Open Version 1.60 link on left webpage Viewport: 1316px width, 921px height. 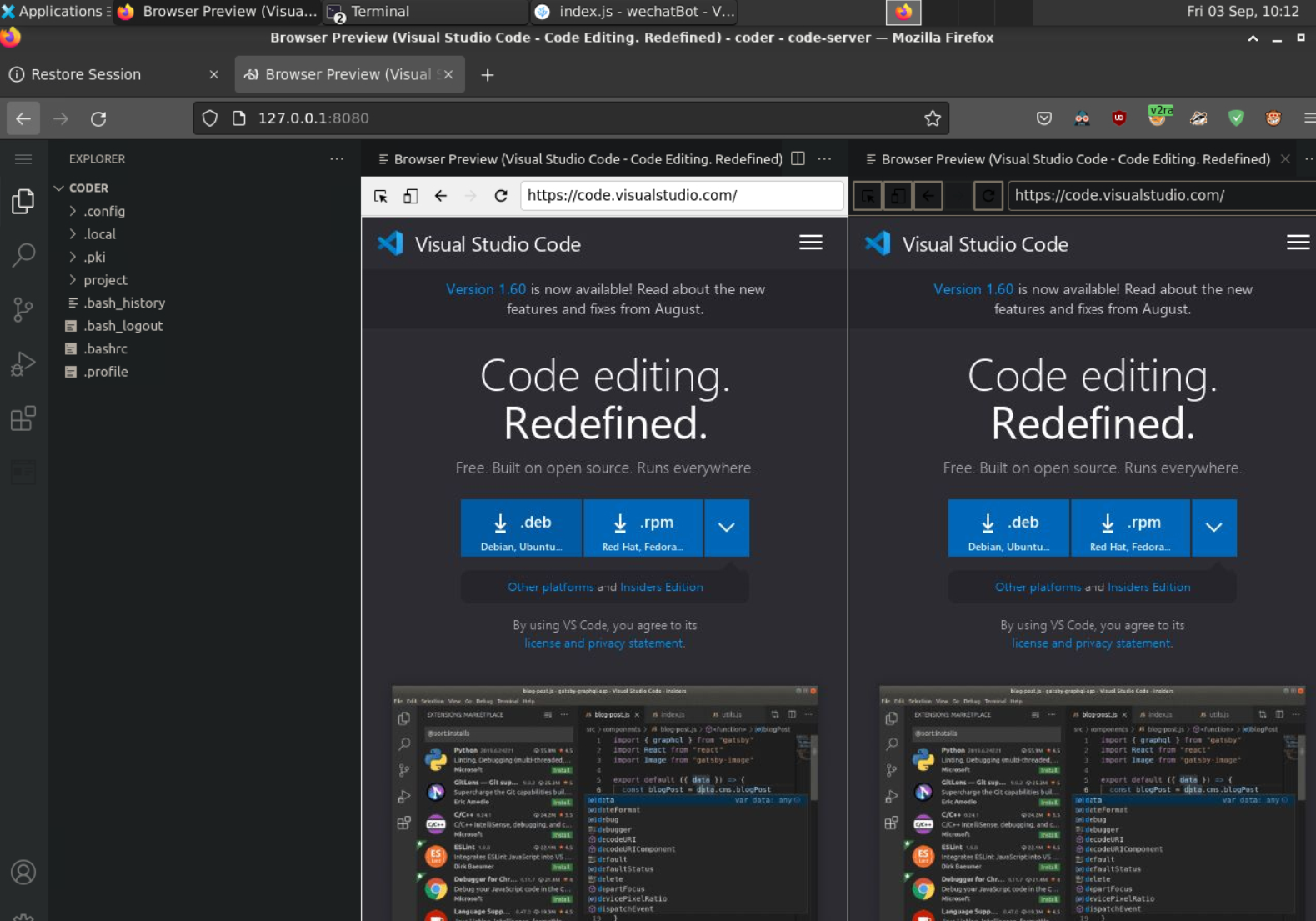(486, 289)
